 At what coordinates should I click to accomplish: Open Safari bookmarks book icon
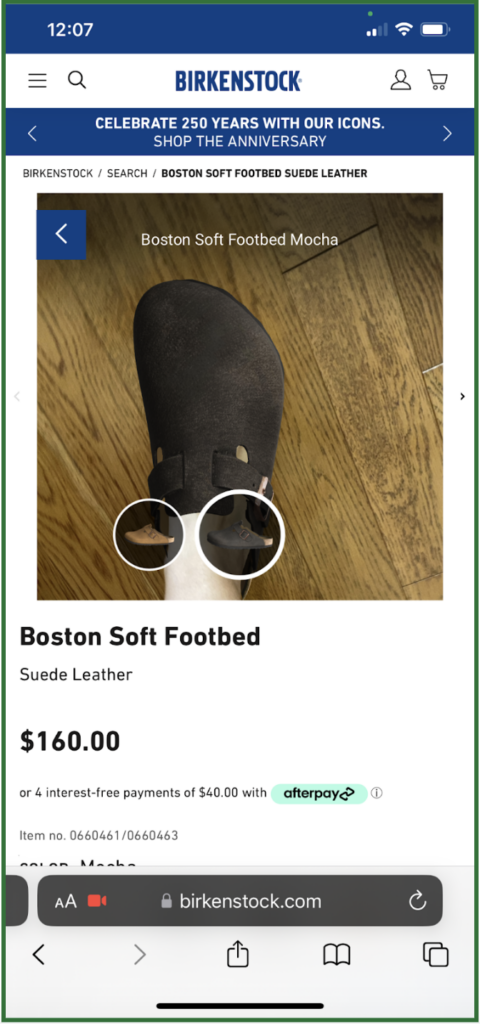point(337,955)
